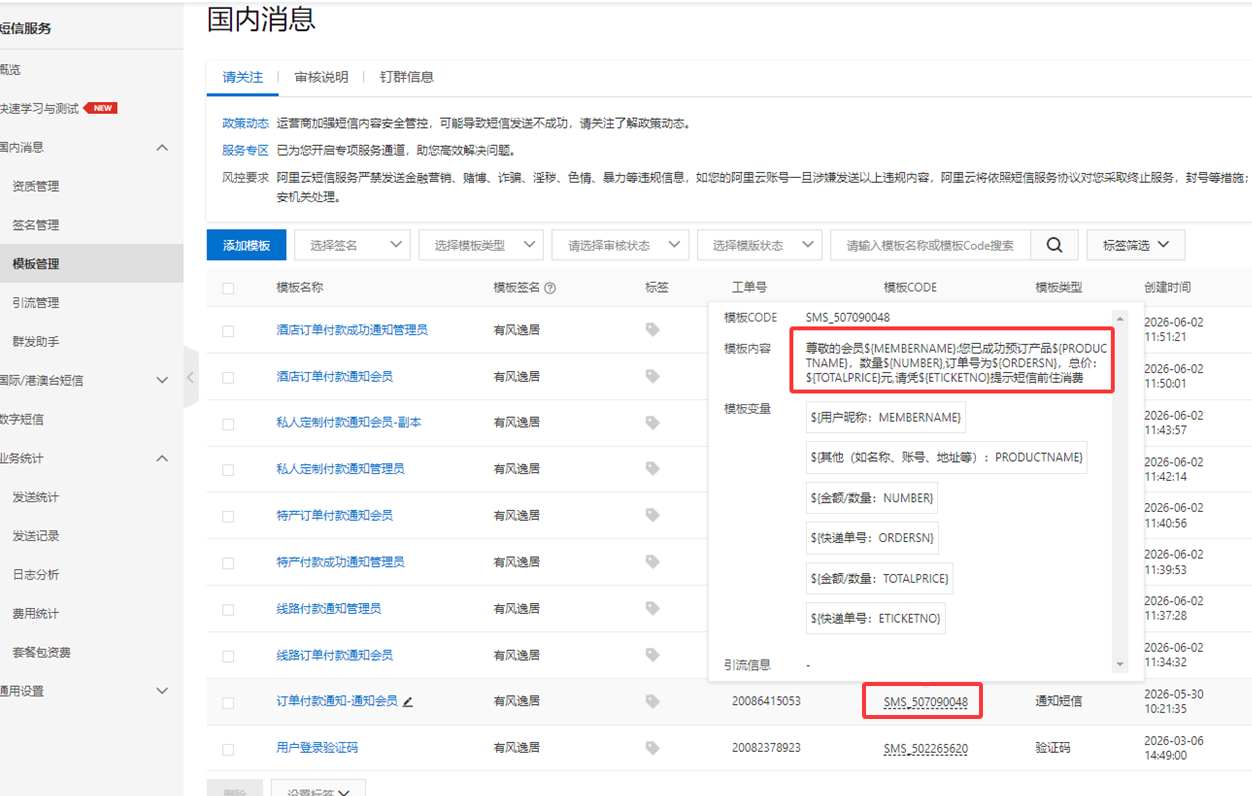The width and height of the screenshot is (1252, 796).
Task: Check the box for 线路付款通知管理员
Action: [x=228, y=610]
